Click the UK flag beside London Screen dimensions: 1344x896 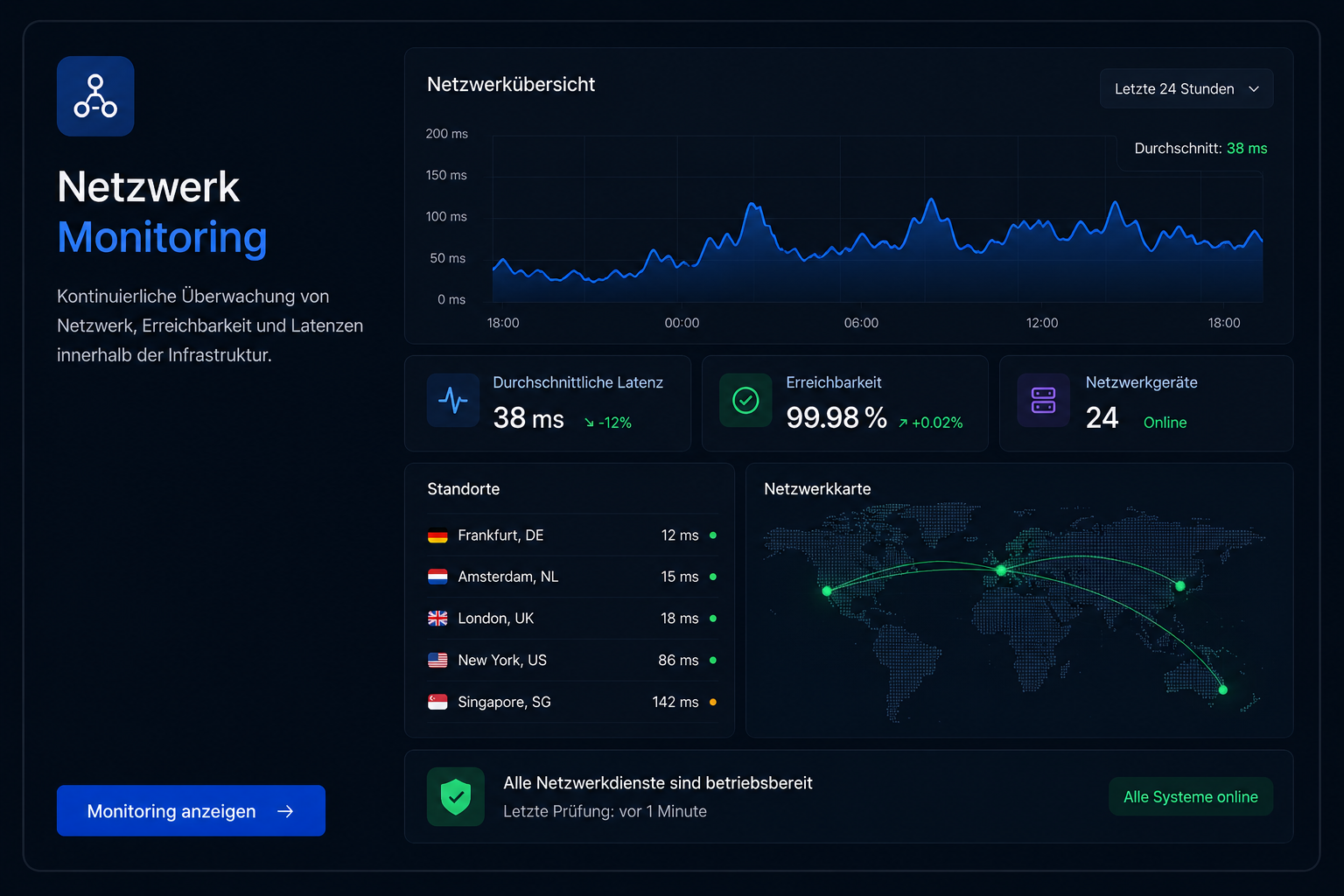pyautogui.click(x=437, y=619)
